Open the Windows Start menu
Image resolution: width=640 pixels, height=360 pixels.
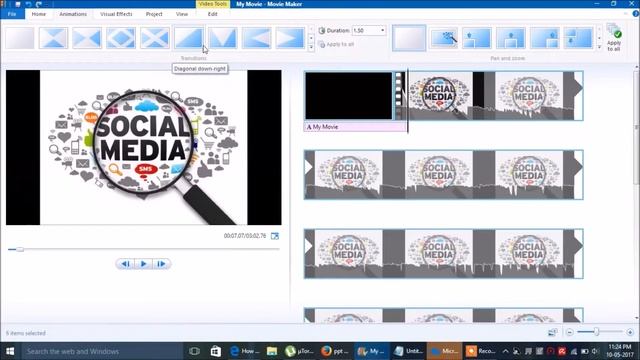10,351
